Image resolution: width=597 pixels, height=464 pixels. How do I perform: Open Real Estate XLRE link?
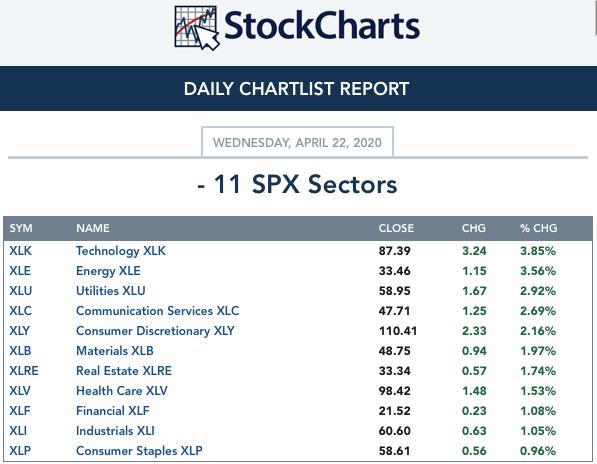tap(124, 371)
